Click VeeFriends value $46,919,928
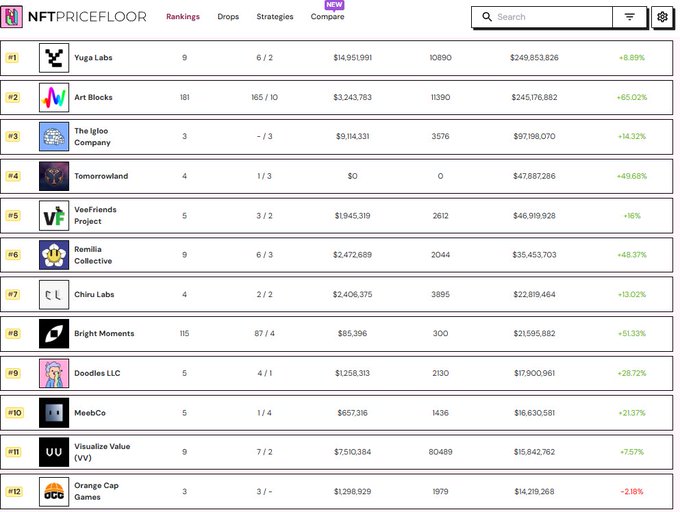 534,215
